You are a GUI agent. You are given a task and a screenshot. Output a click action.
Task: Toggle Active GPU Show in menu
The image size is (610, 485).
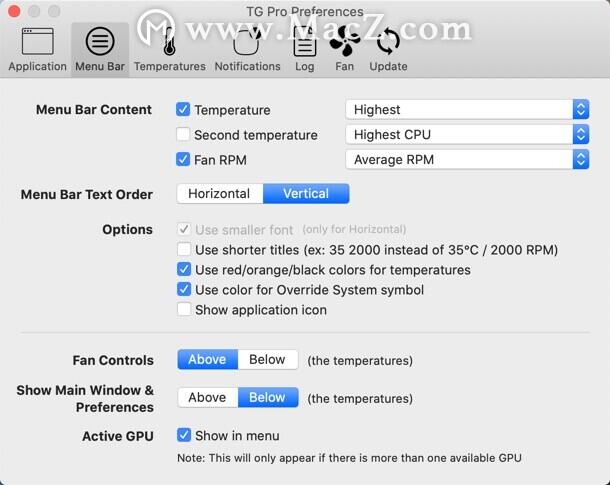[184, 435]
